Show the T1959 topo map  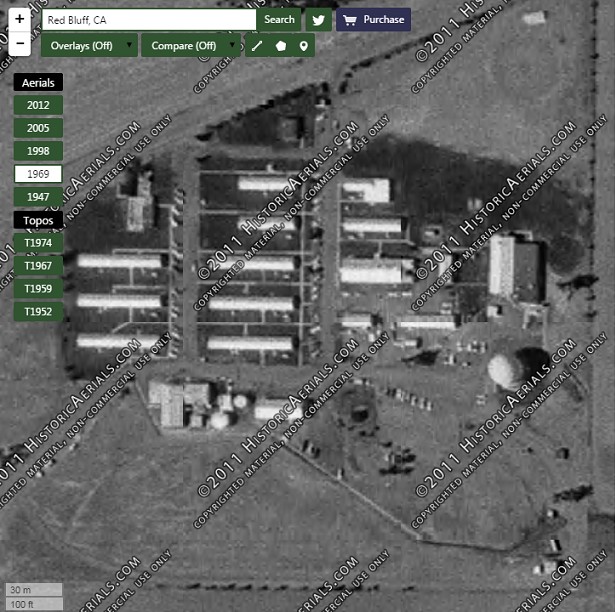38,289
